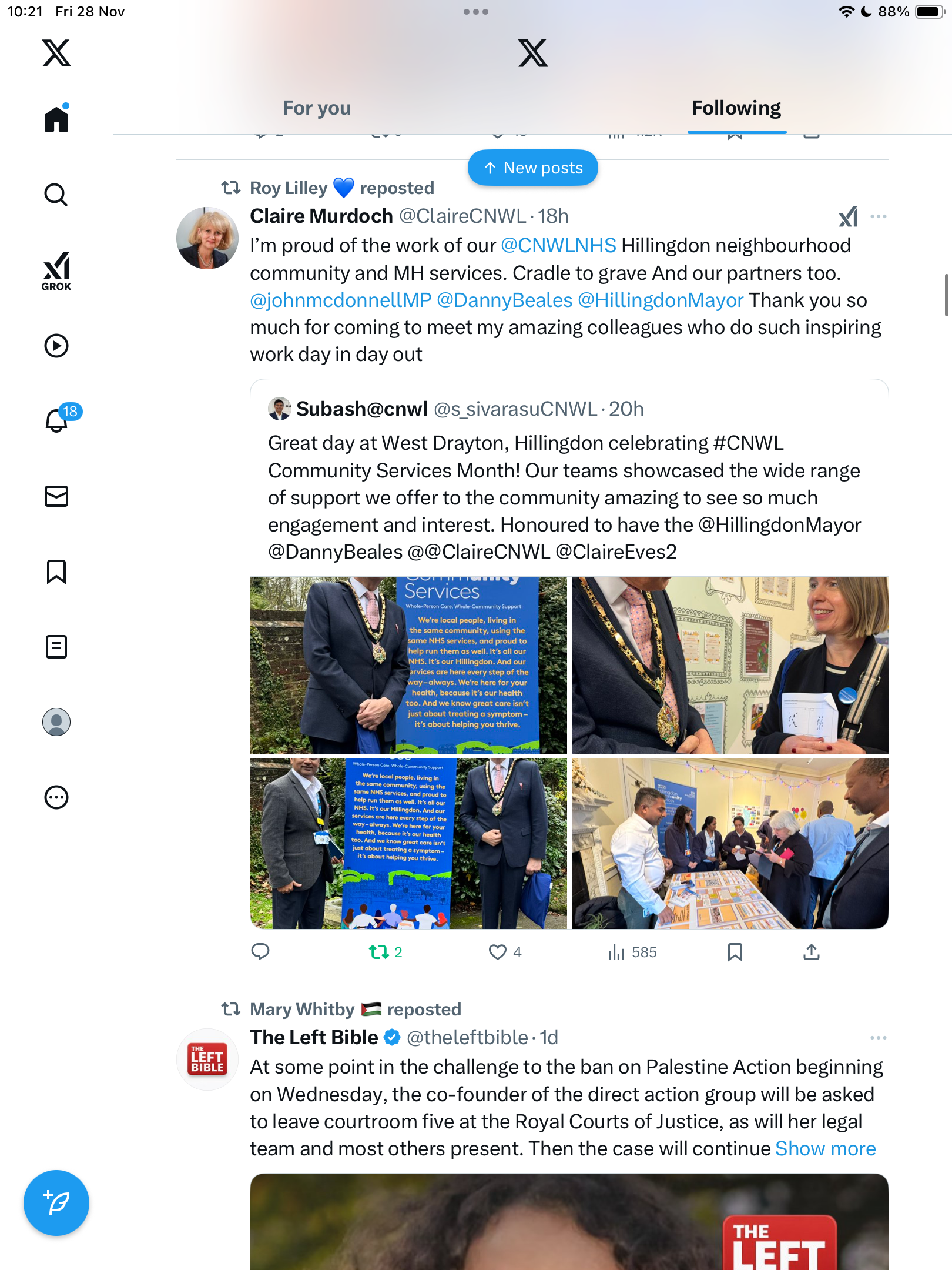Click Show more on Left Bible post

click(x=826, y=1148)
